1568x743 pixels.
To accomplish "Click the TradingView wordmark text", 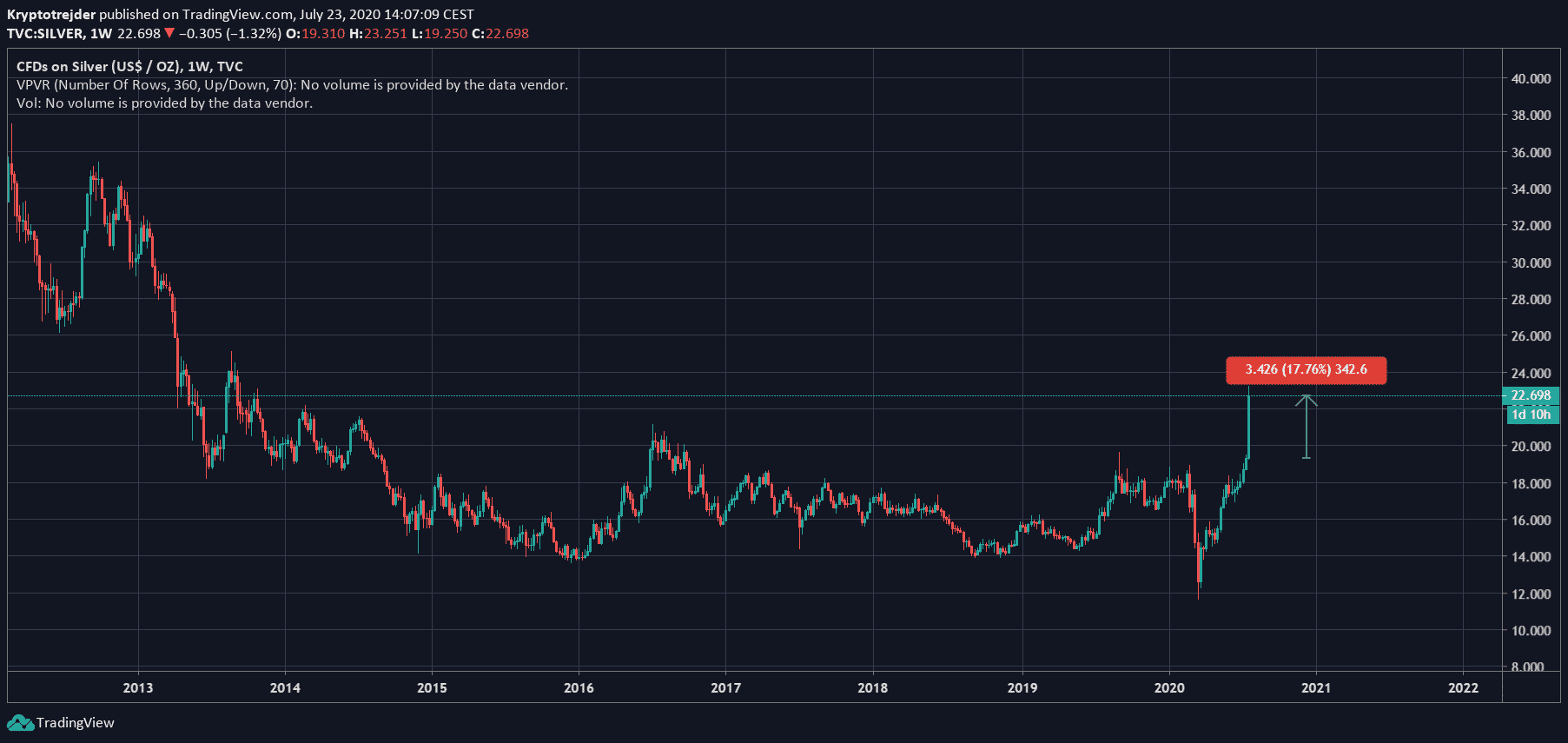I will click(x=76, y=723).
